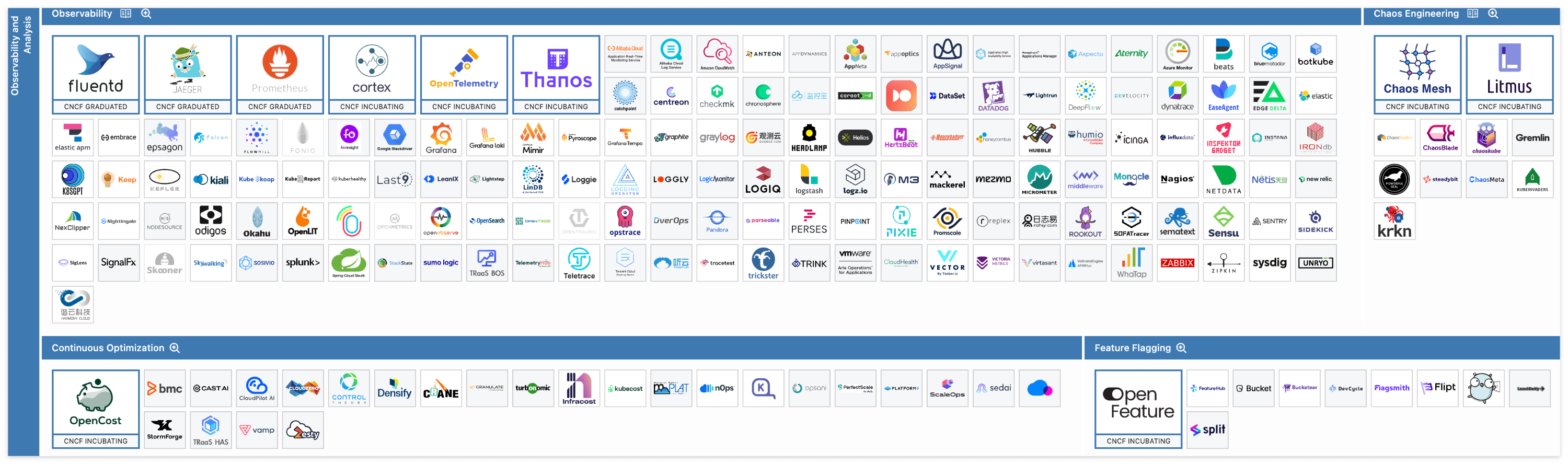This screenshot has height=464, width=1568.
Task: Select the Elastic APM tile
Action: tap(73, 137)
